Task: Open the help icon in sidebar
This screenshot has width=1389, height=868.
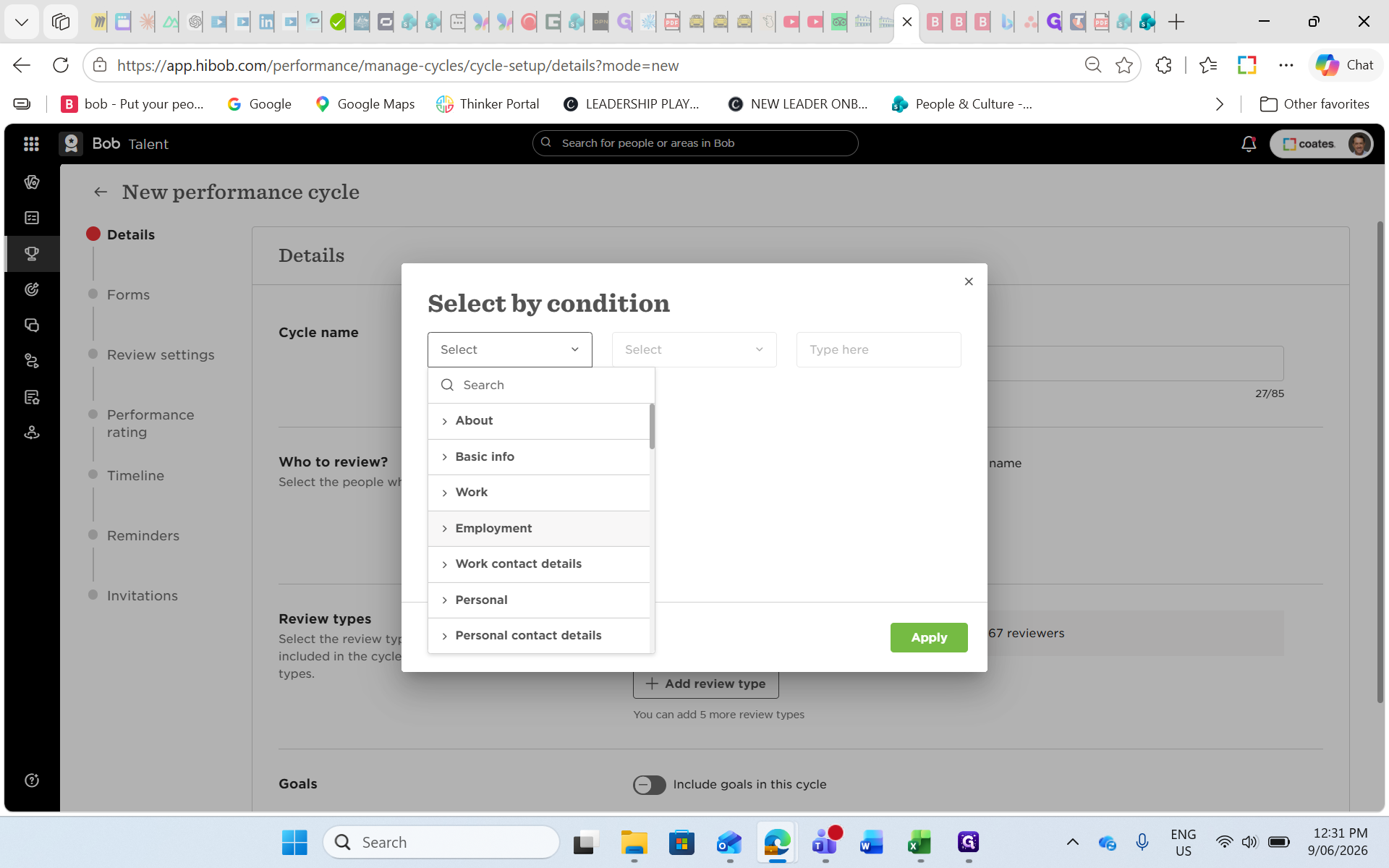Action: 32,780
